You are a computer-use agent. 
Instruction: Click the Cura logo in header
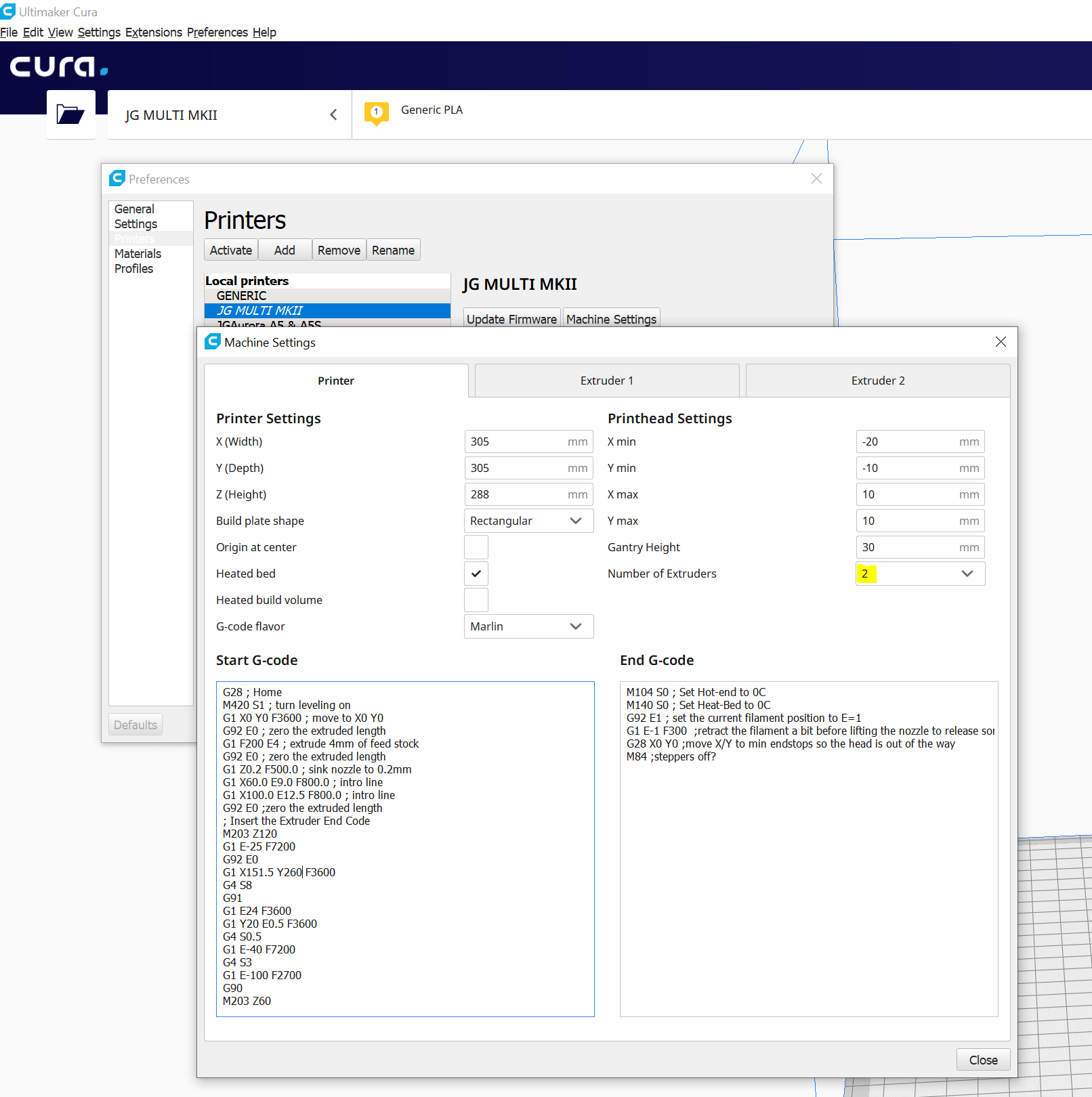tap(58, 66)
